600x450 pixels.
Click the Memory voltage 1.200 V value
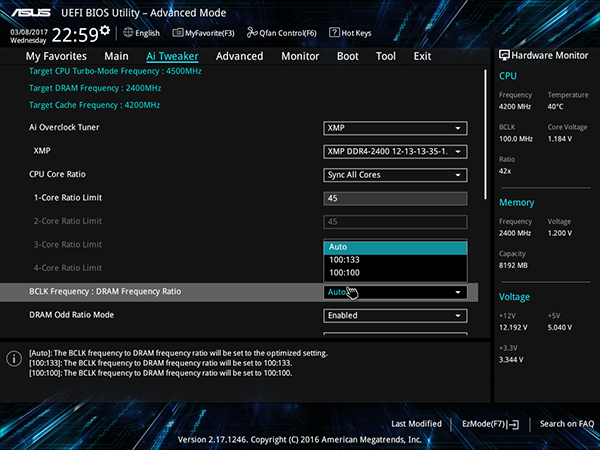point(560,233)
